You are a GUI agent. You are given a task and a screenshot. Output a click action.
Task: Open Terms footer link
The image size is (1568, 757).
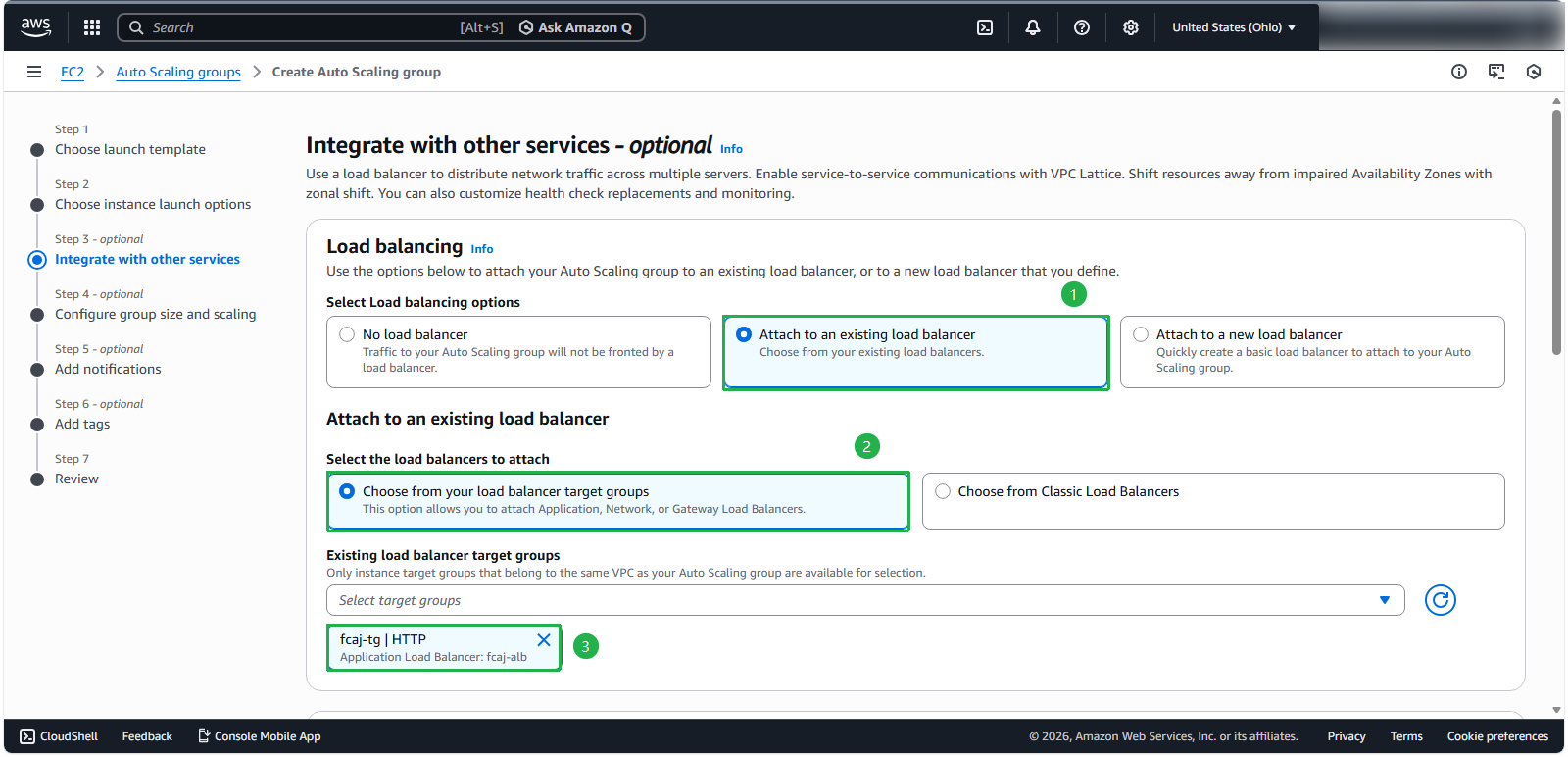(x=1406, y=736)
